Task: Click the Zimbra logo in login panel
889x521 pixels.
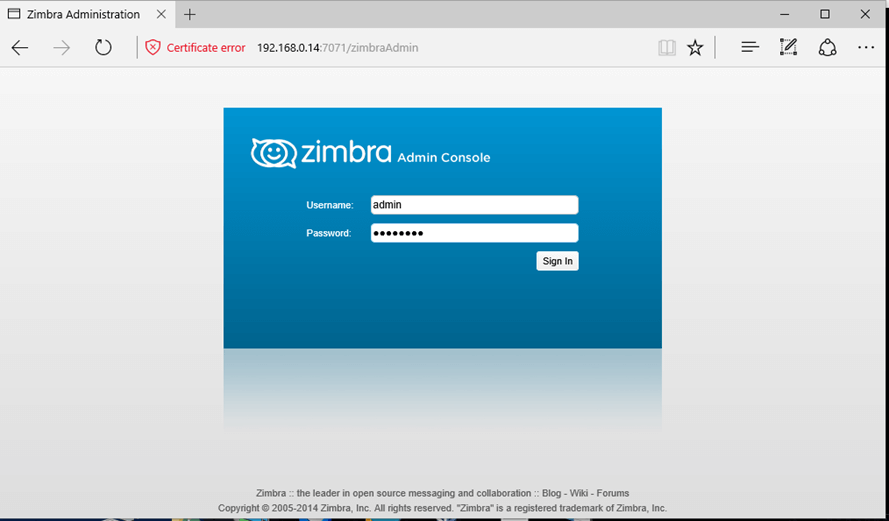Action: (321, 153)
